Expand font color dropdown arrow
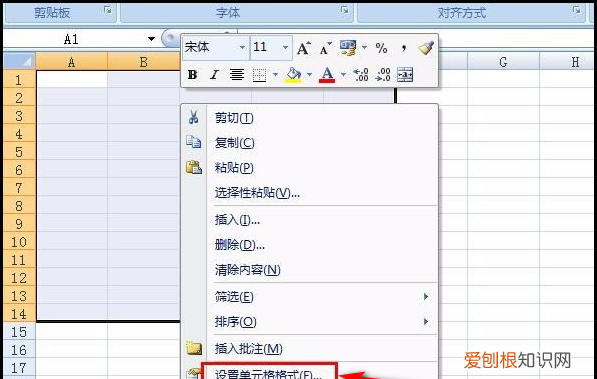This screenshot has width=597, height=379. pos(343,75)
